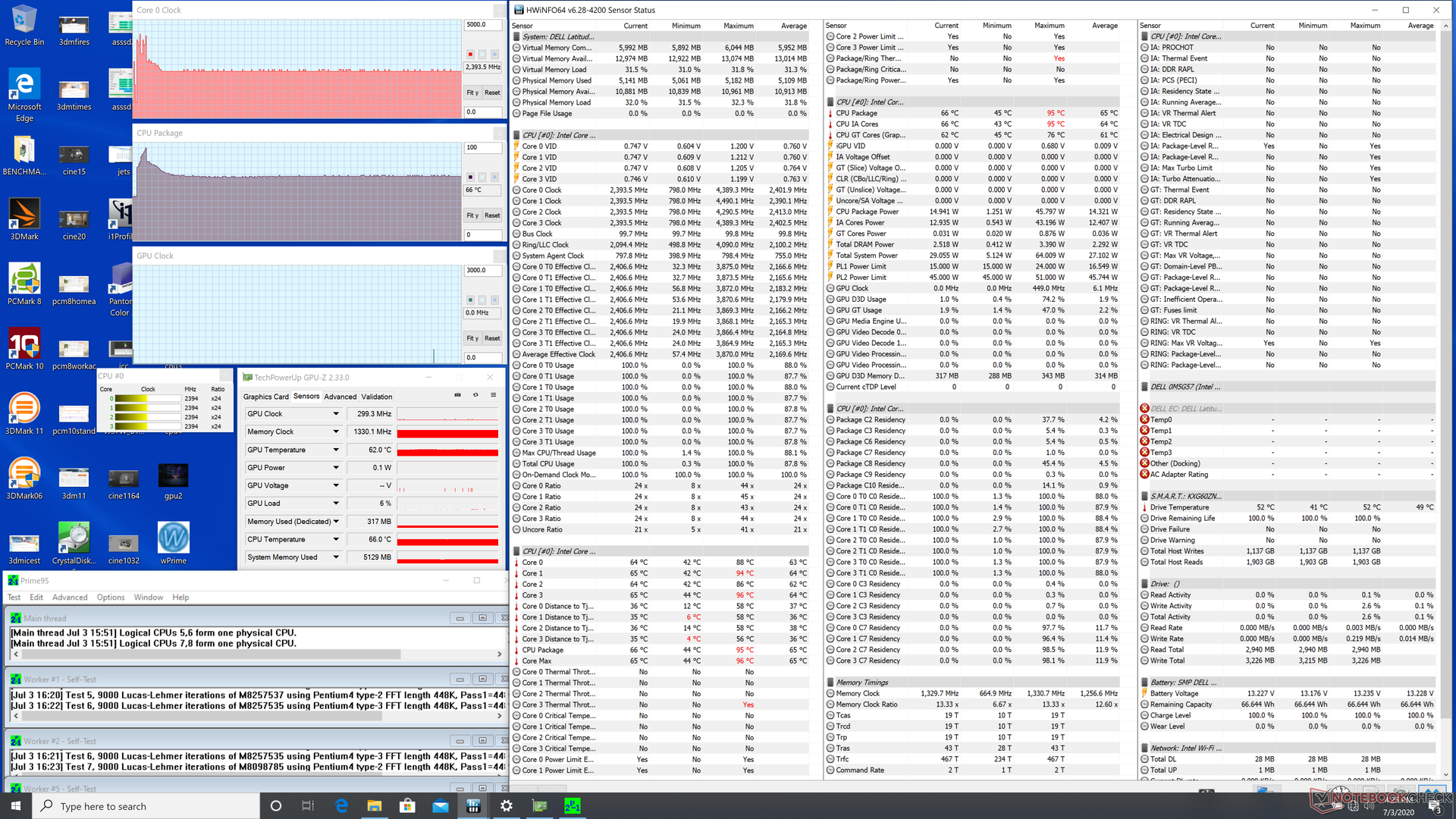Open the Options menu in Prime95

[111, 598]
